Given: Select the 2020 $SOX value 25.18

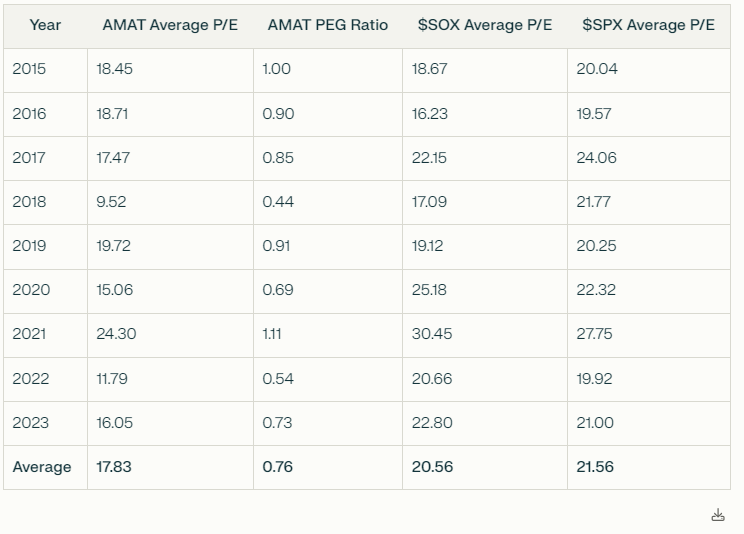Looking at the screenshot, I should 429,290.
